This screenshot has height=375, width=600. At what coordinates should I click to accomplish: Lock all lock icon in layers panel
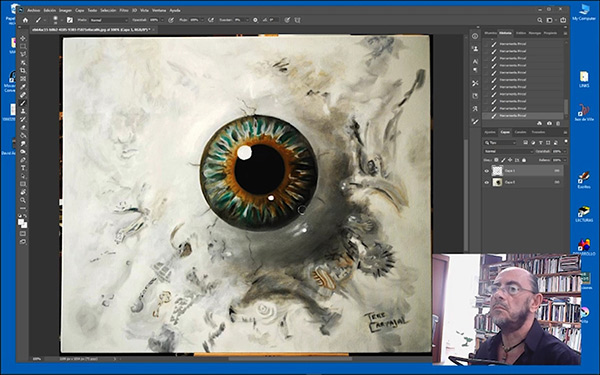tap(524, 160)
